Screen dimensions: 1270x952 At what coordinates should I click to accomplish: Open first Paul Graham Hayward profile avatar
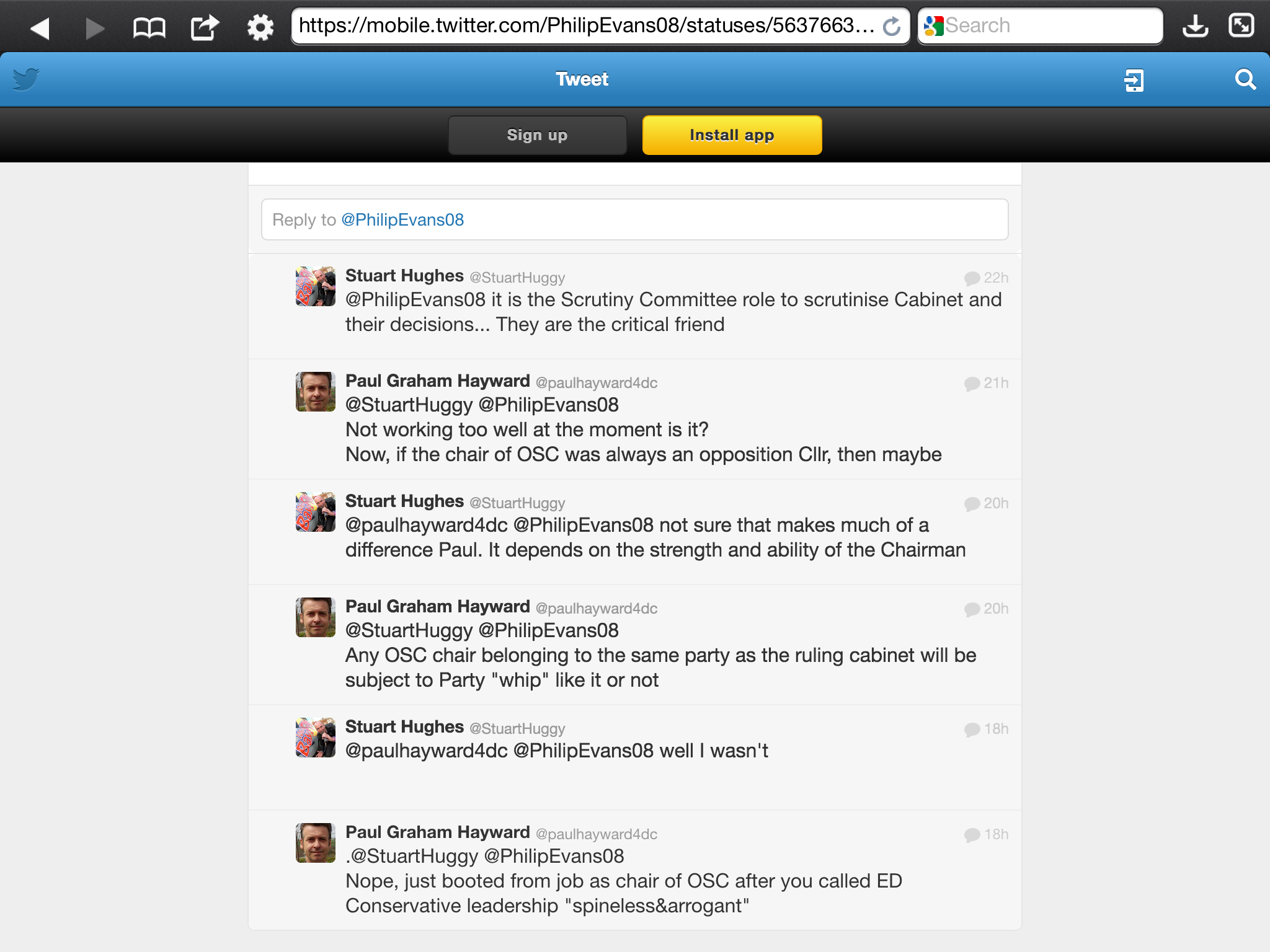pyautogui.click(x=315, y=392)
